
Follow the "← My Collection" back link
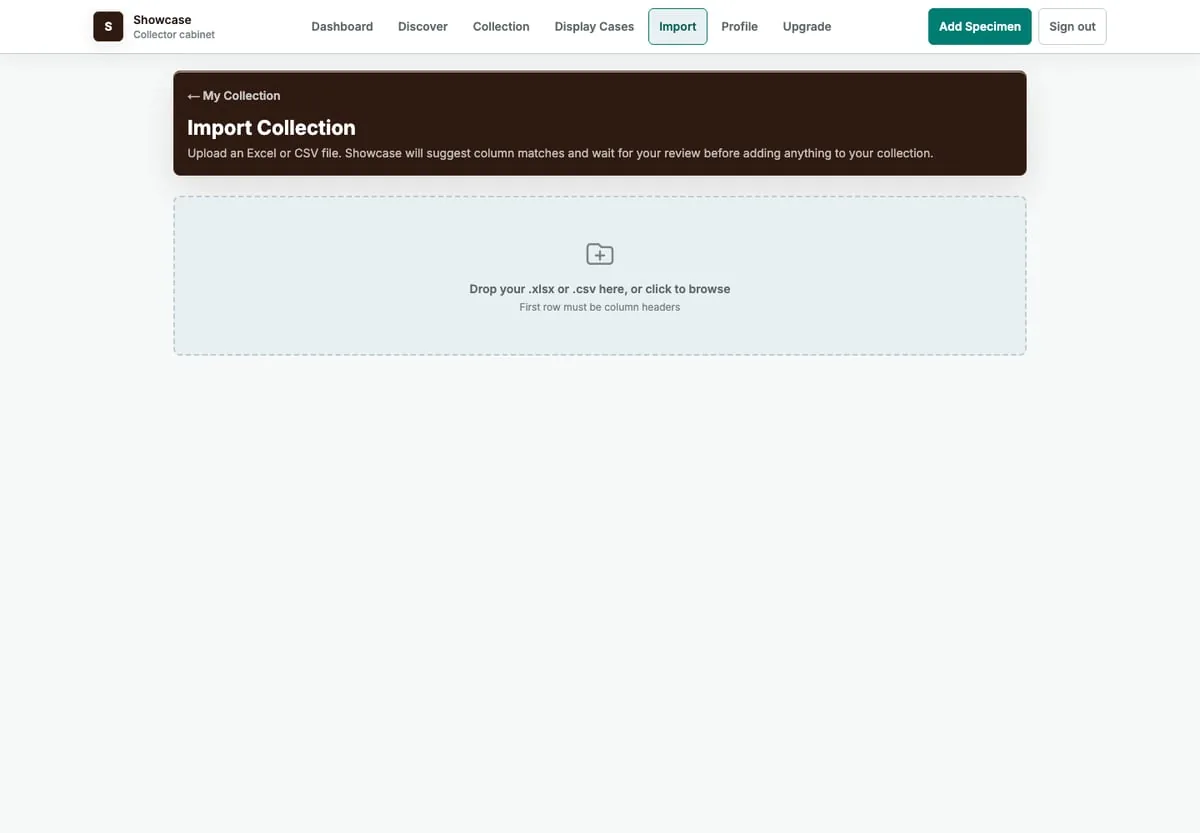coord(234,96)
